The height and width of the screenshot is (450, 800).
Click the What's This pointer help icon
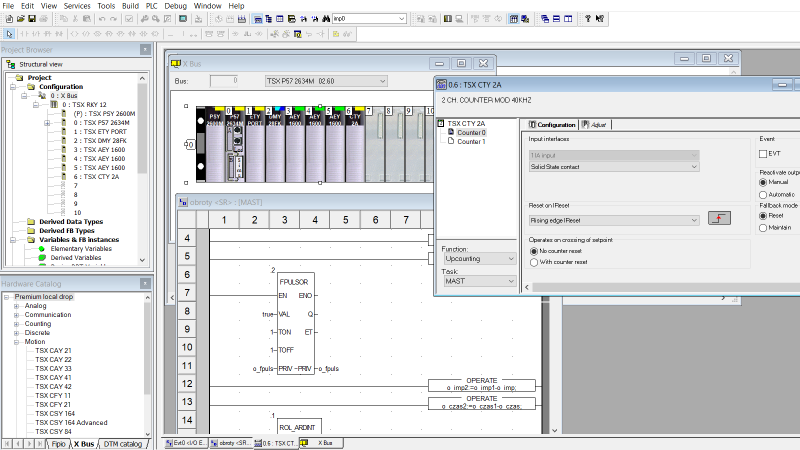click(599, 19)
